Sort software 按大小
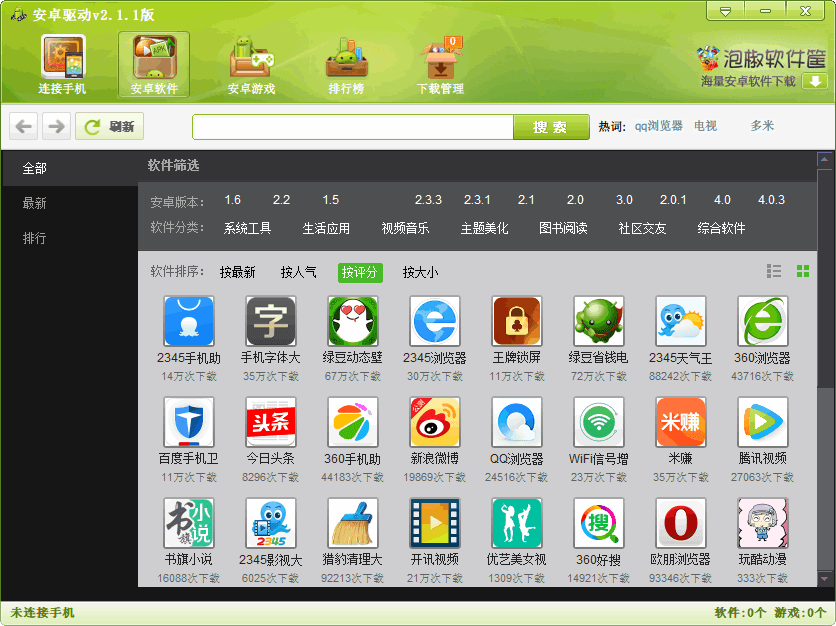The width and height of the screenshot is (836, 626). 421,272
